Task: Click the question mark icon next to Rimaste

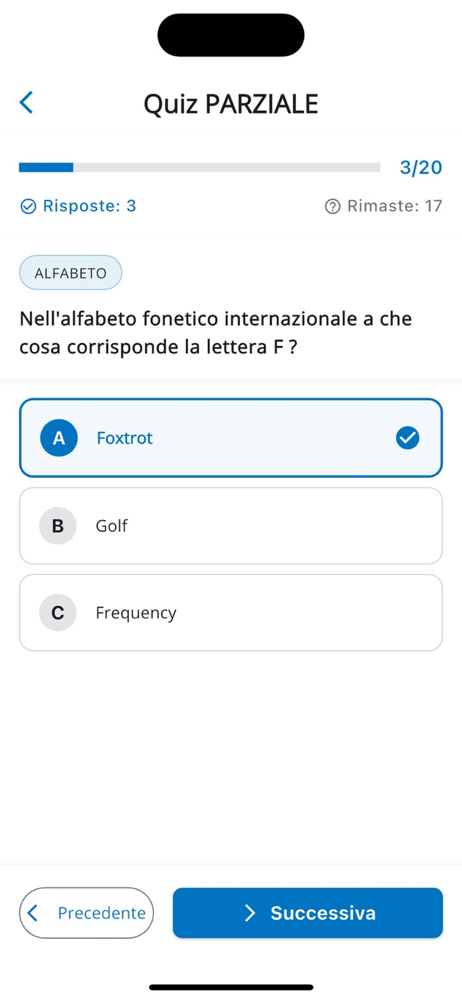Action: (x=332, y=207)
